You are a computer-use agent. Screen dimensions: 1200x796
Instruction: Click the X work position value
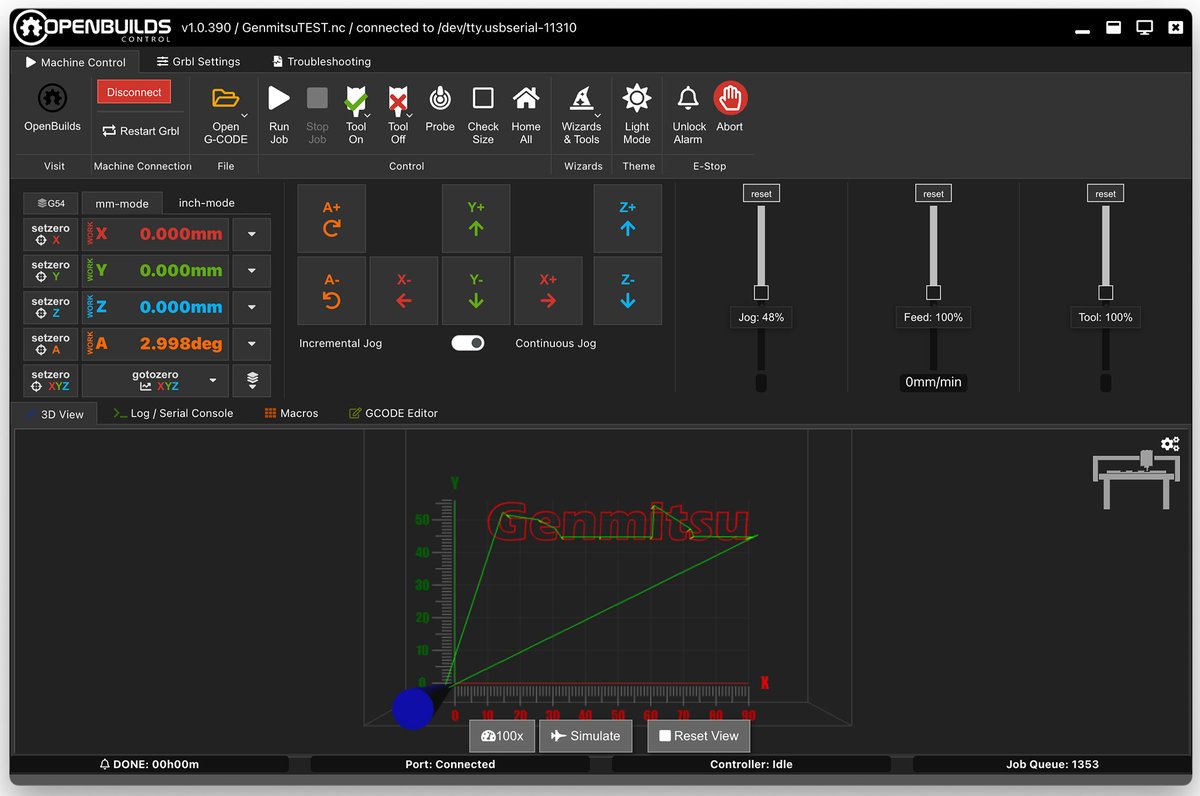pyautogui.click(x=181, y=235)
